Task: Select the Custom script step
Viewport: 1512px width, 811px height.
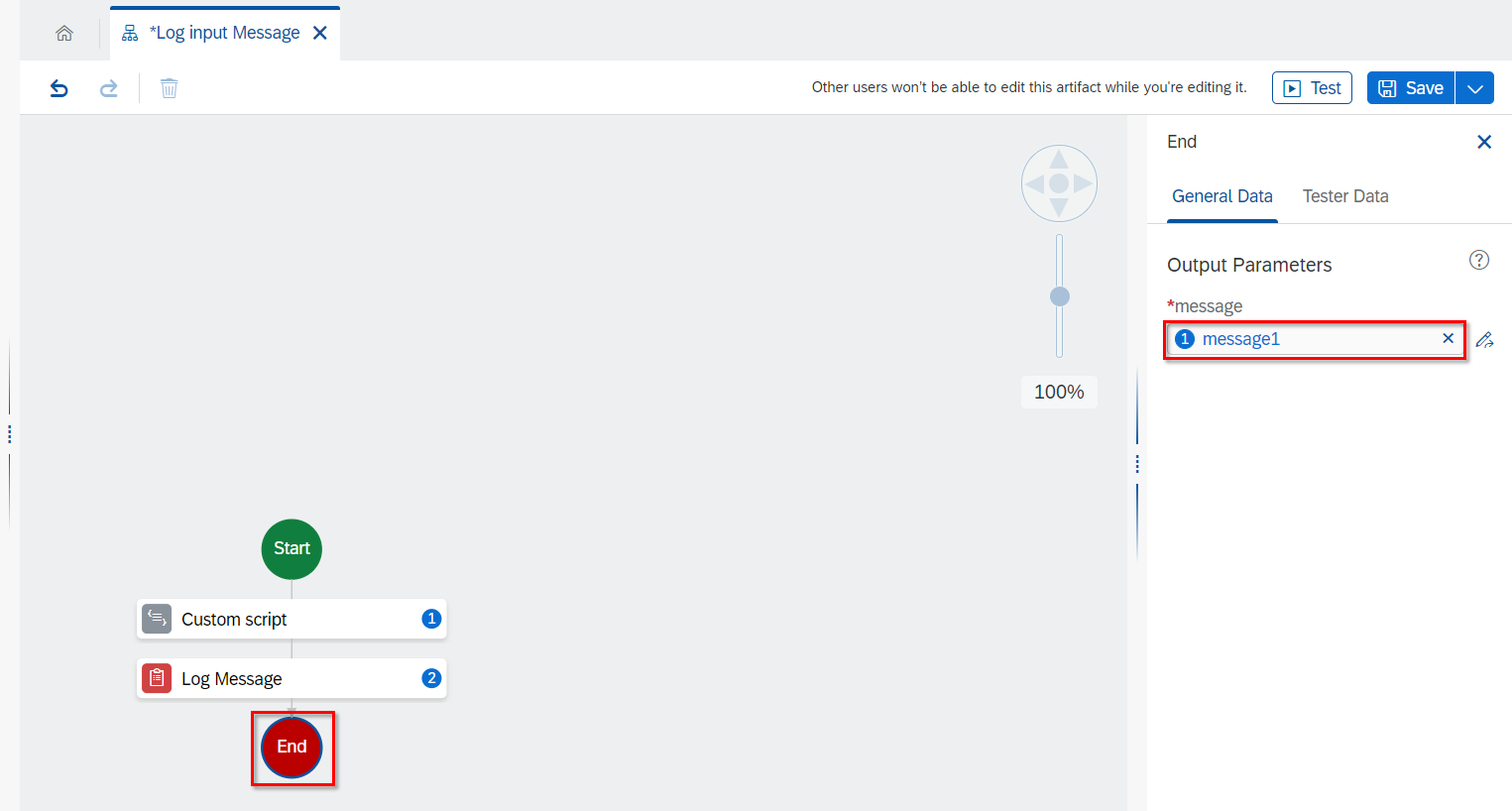Action: click(291, 619)
